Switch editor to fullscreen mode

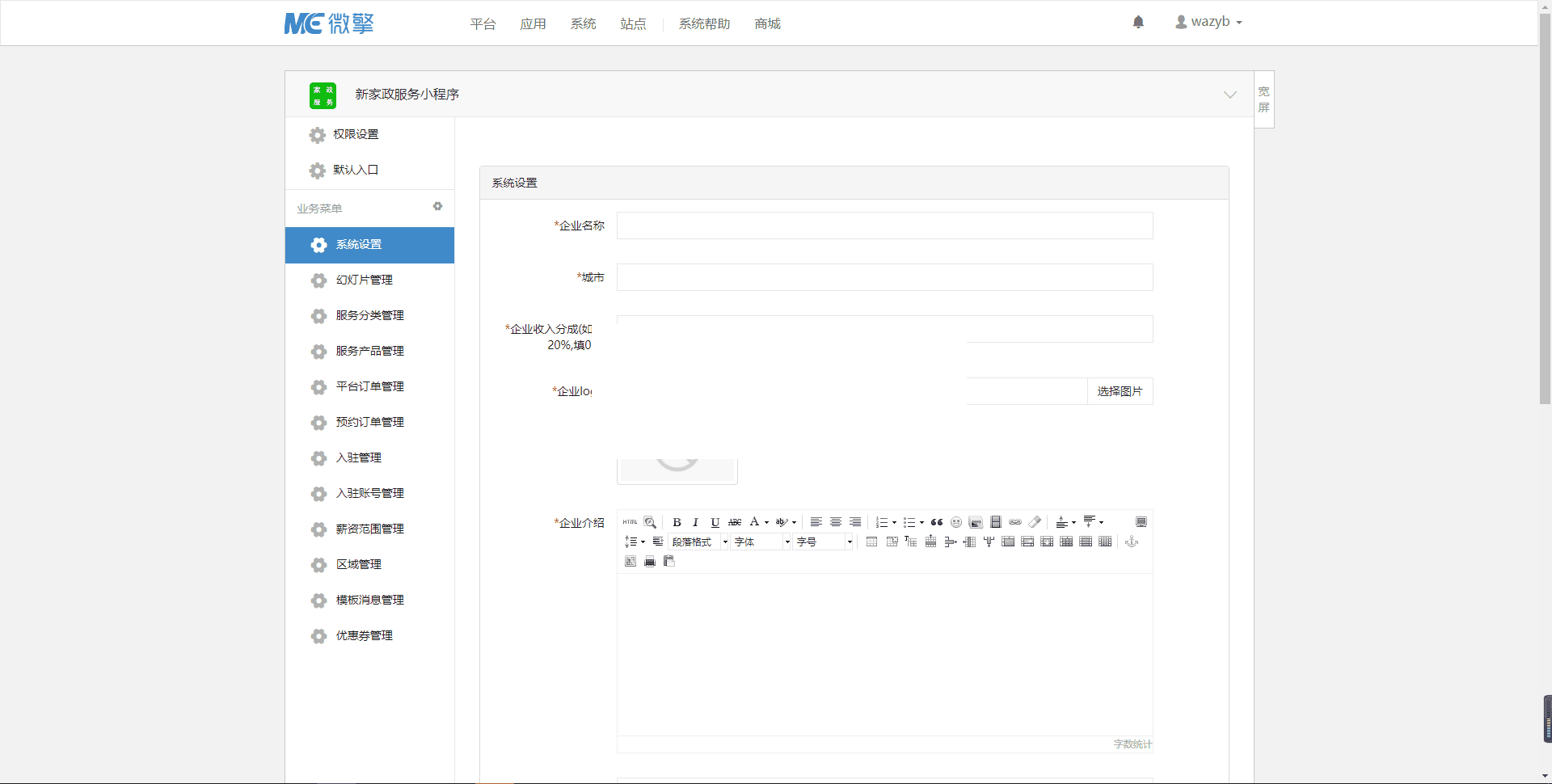click(x=1141, y=522)
